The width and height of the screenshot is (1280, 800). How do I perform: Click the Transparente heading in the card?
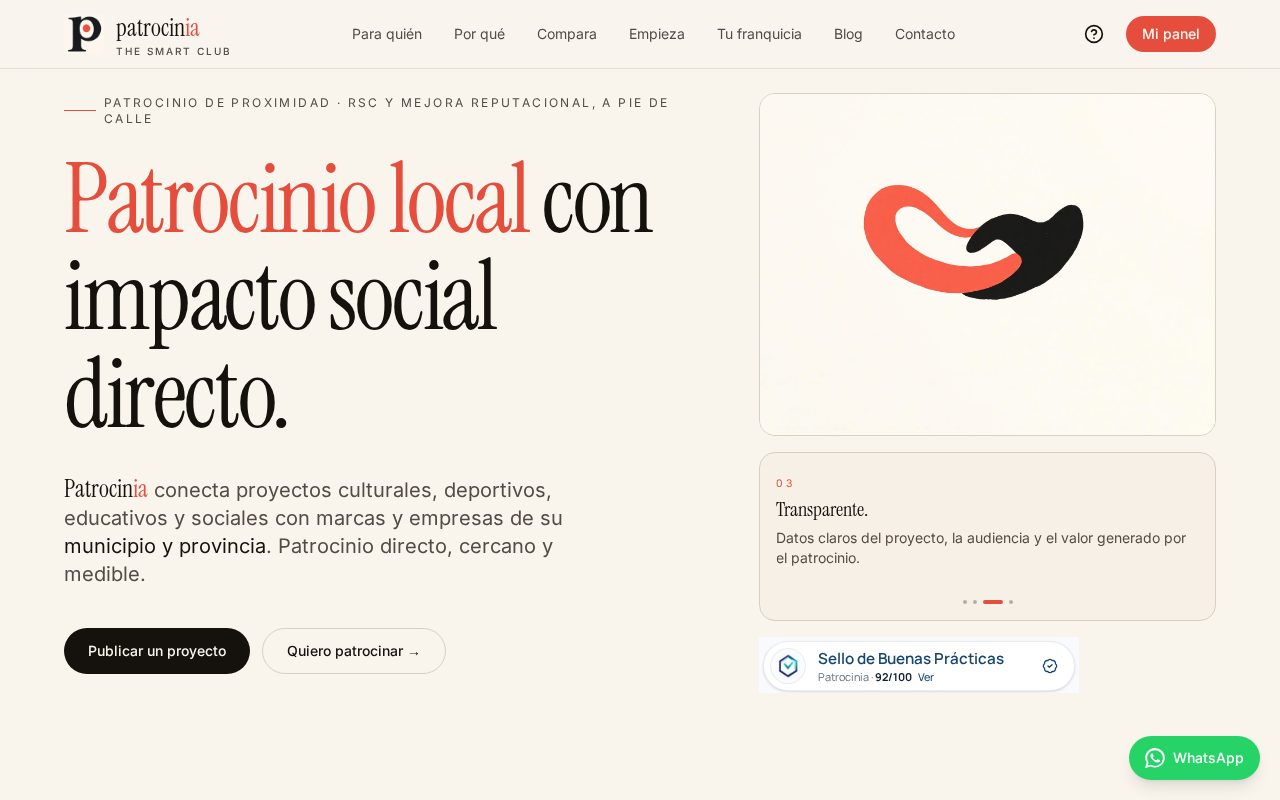coord(822,510)
